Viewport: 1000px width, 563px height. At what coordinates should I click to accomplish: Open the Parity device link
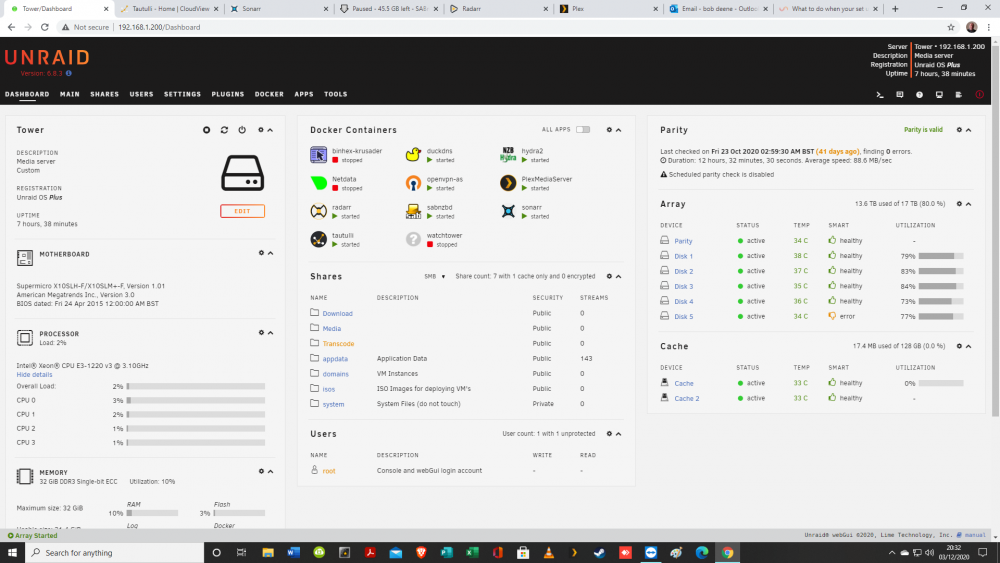pyautogui.click(x=683, y=241)
